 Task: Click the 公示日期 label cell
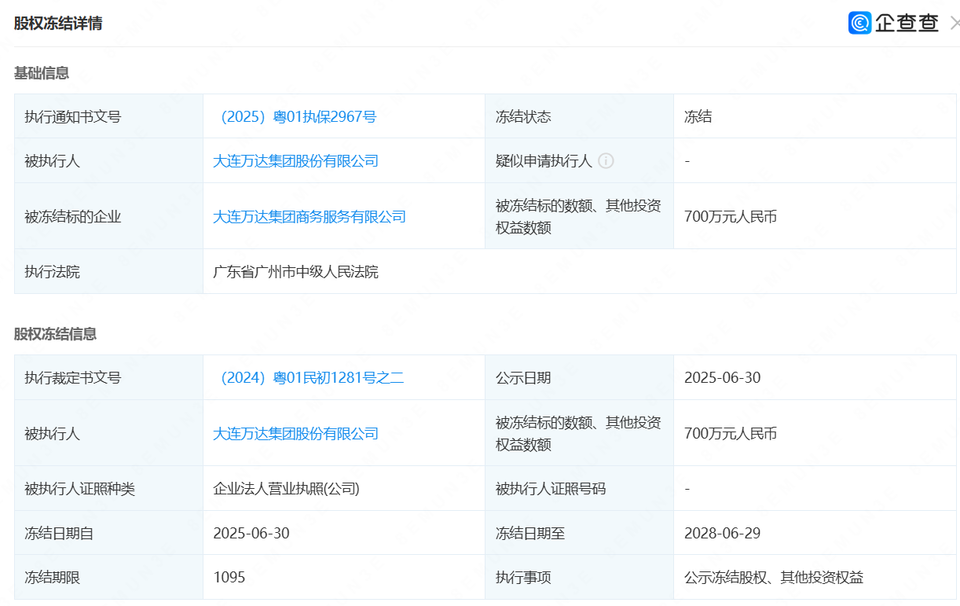[x=579, y=378]
